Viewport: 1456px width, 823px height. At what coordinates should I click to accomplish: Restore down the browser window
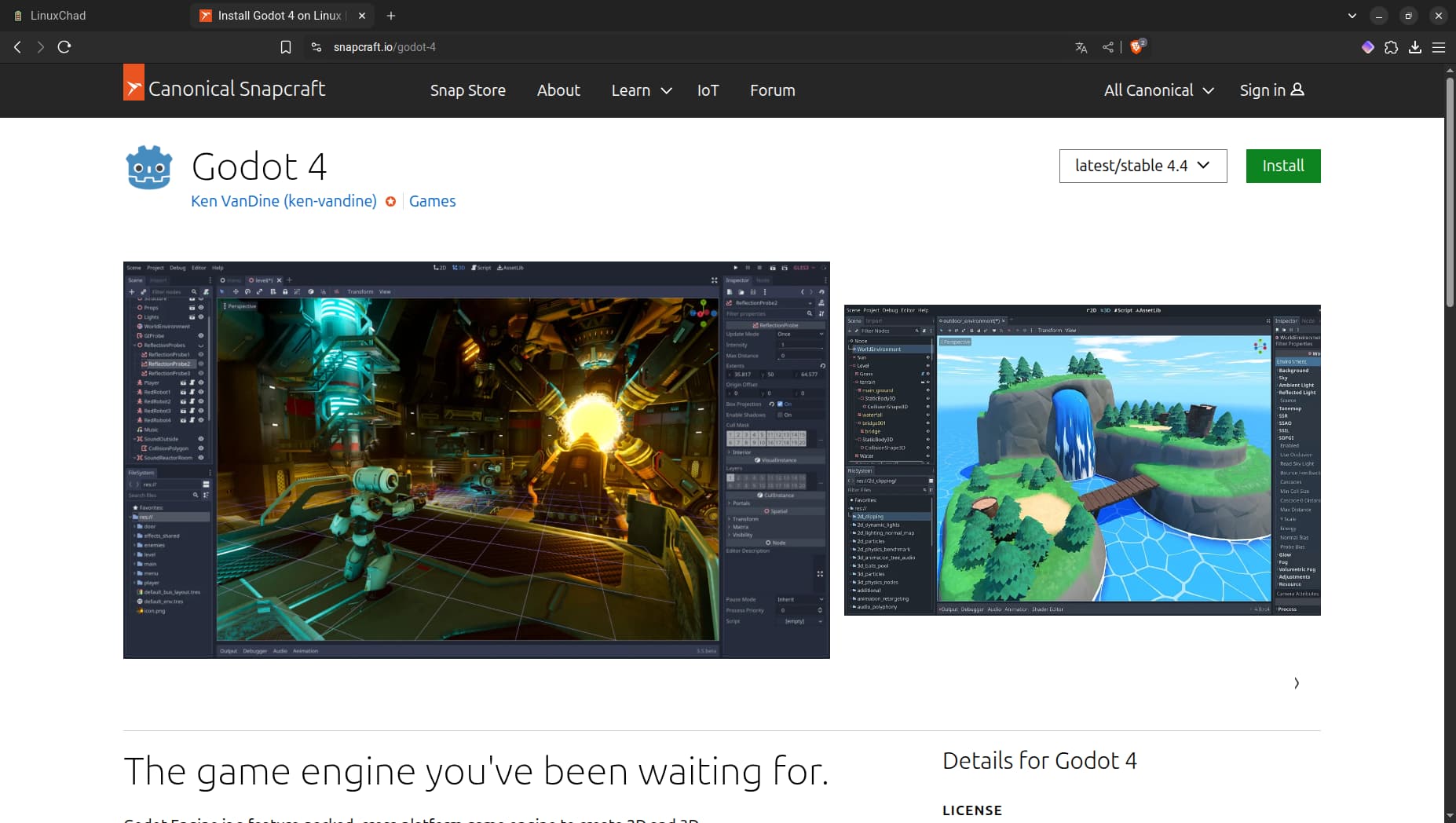pyautogui.click(x=1409, y=16)
